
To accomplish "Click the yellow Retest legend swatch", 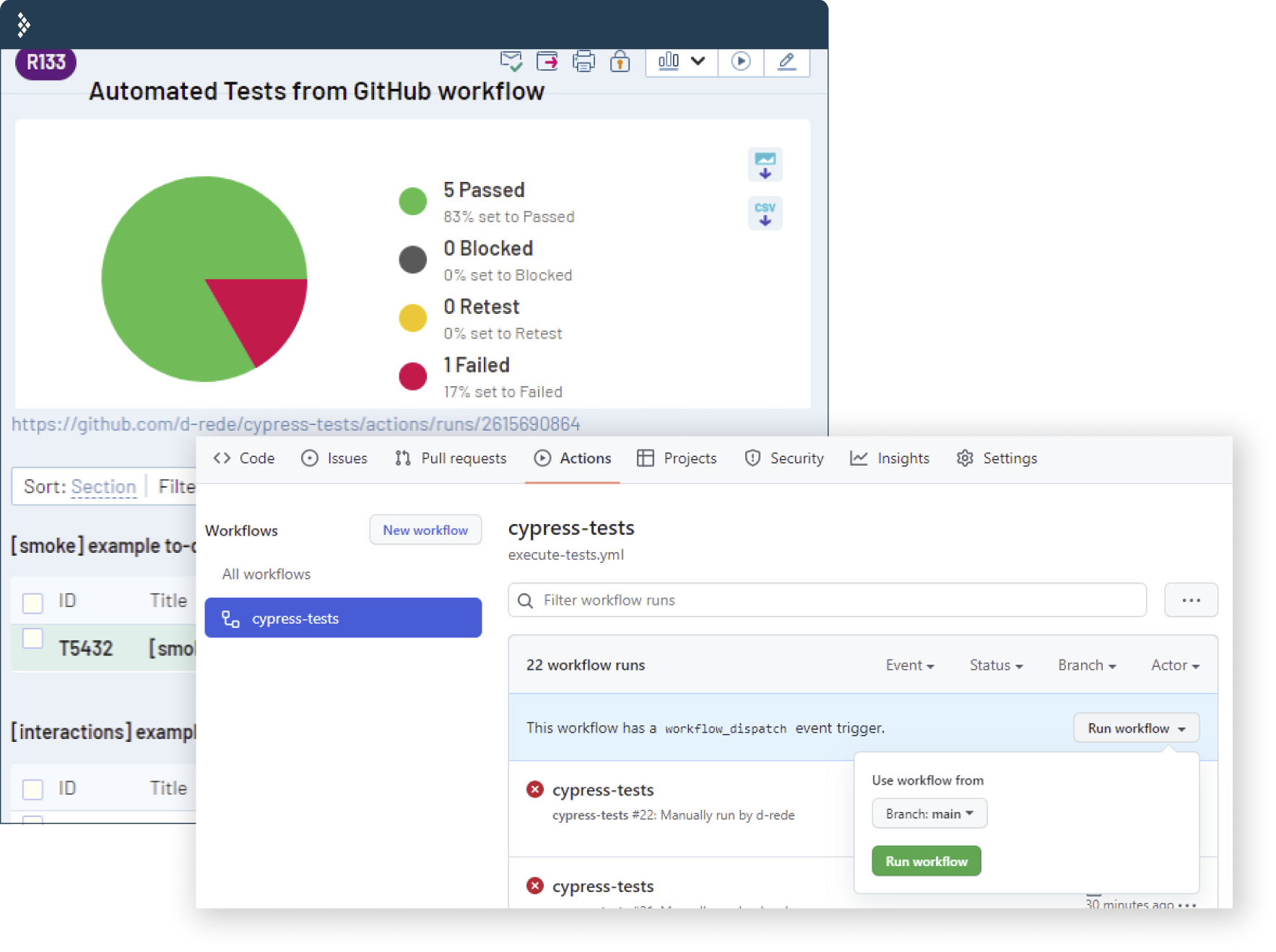I will click(412, 318).
